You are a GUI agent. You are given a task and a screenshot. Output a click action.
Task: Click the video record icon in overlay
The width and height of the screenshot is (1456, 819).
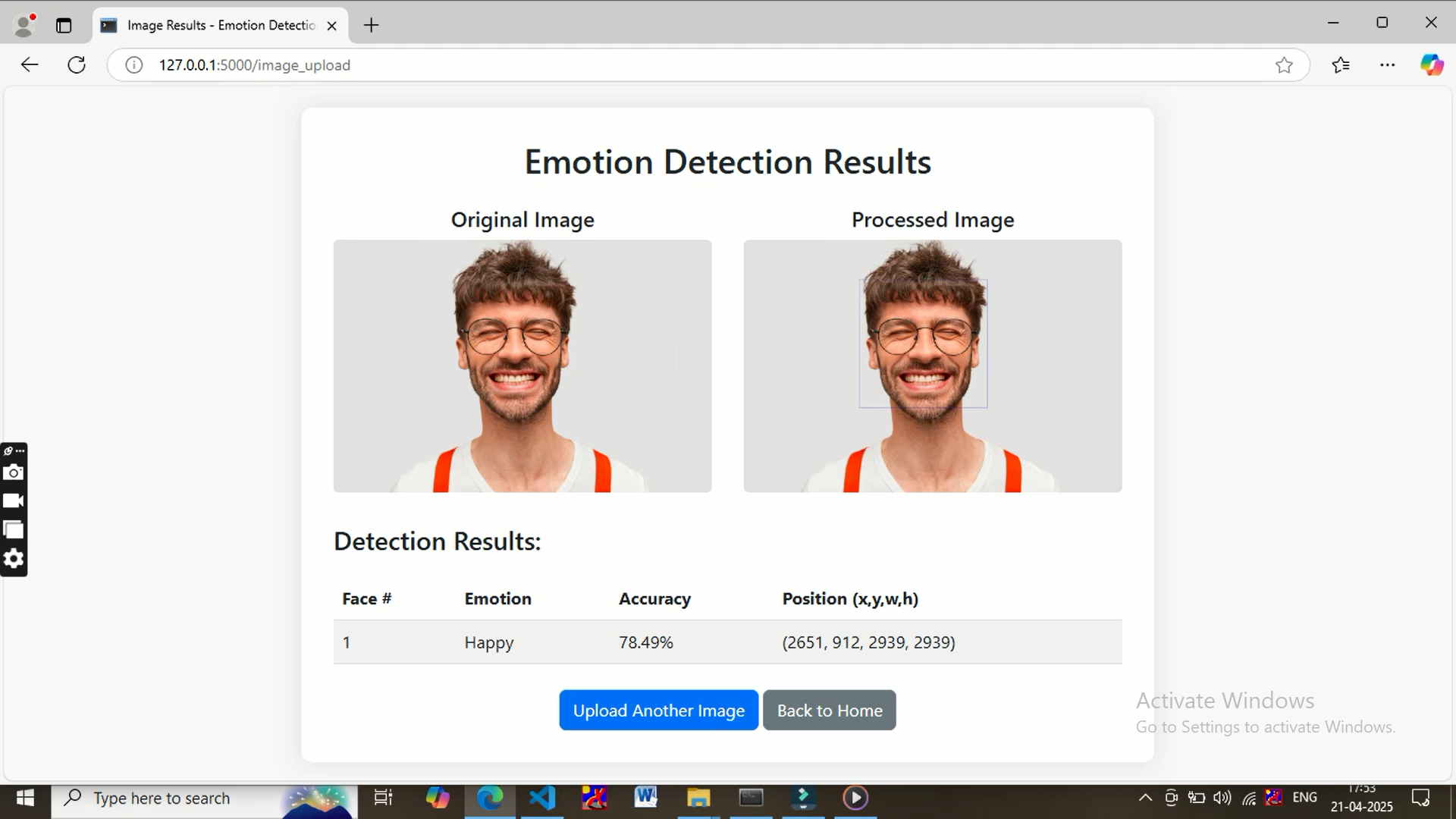(x=14, y=501)
